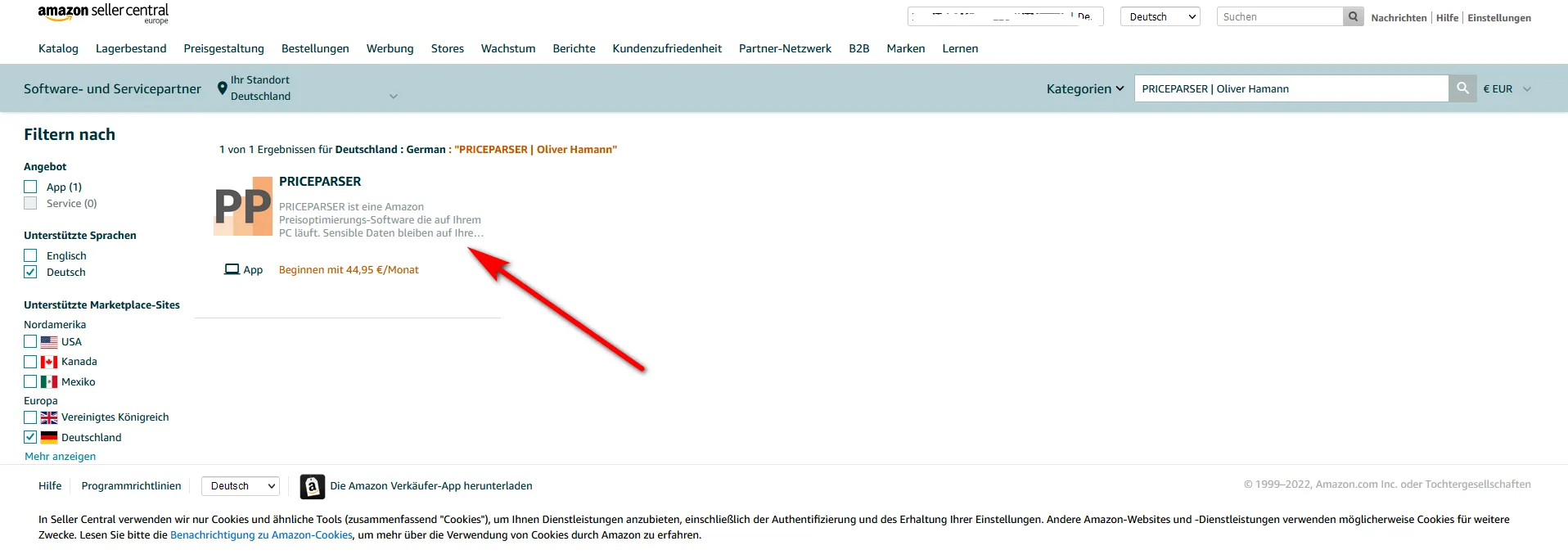Open the Kundenzufriedenheit menu

click(667, 48)
